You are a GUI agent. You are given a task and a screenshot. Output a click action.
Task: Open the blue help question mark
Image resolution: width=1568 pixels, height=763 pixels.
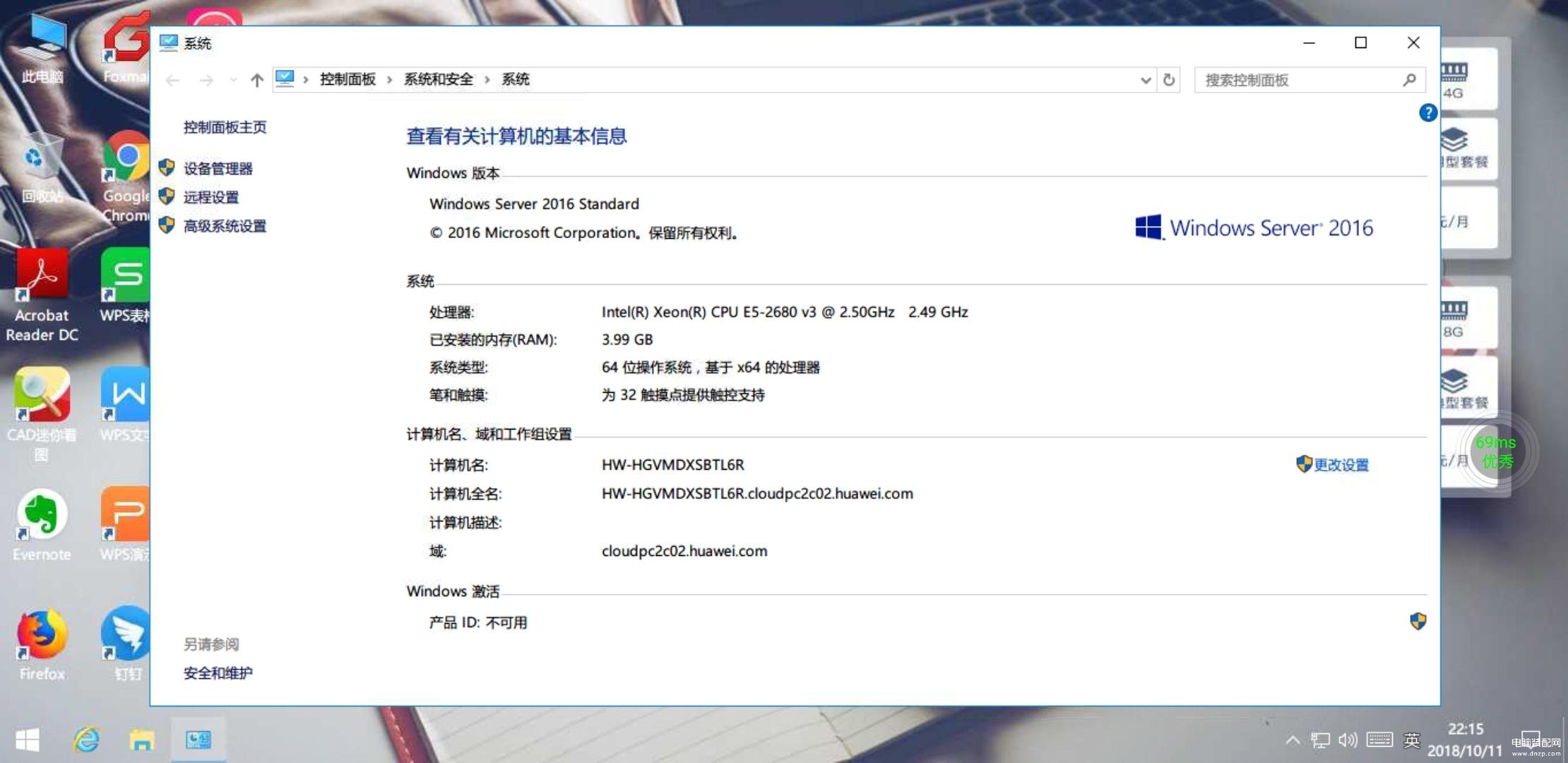pos(1427,112)
